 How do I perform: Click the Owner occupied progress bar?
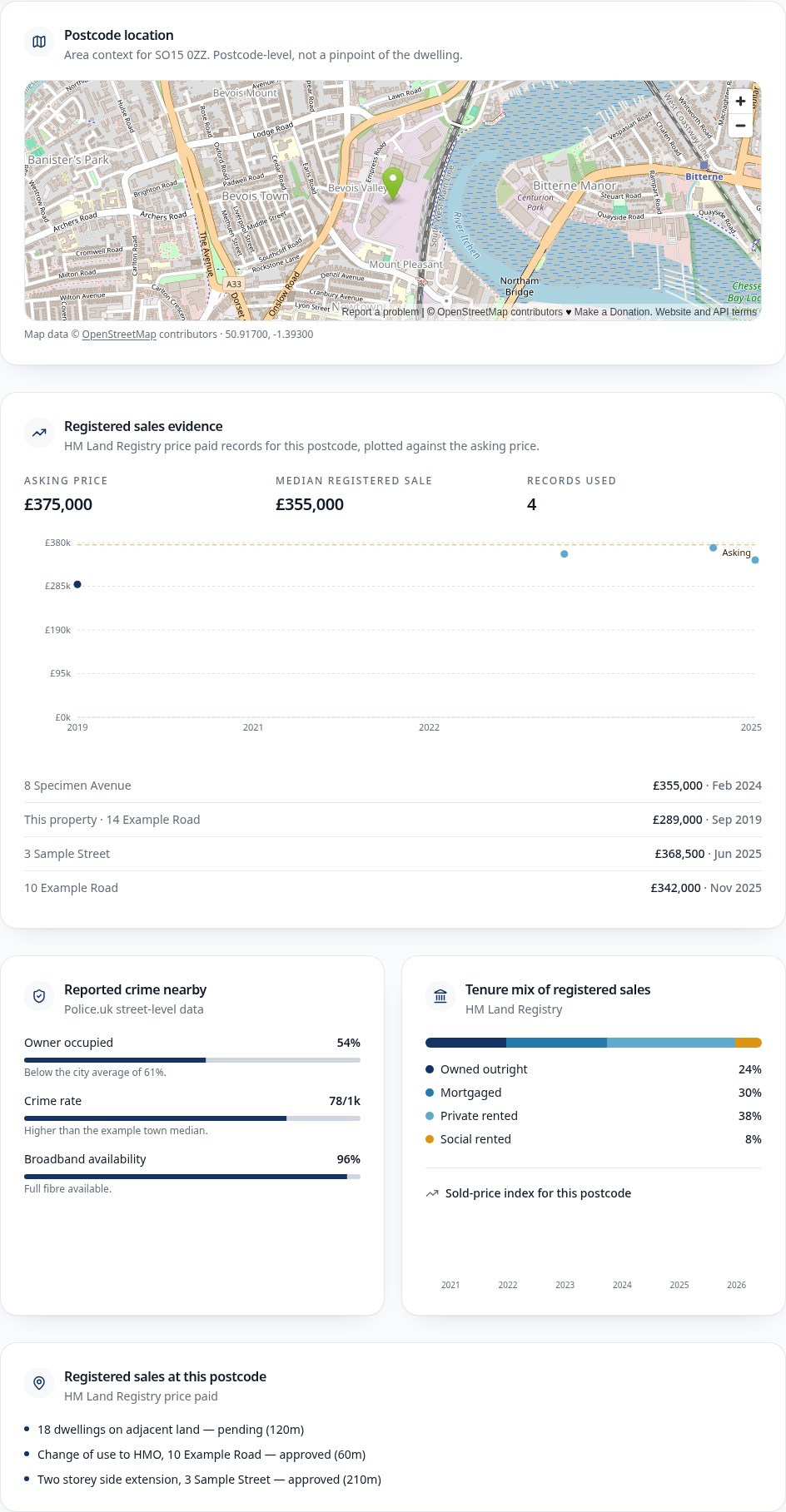[x=192, y=1060]
